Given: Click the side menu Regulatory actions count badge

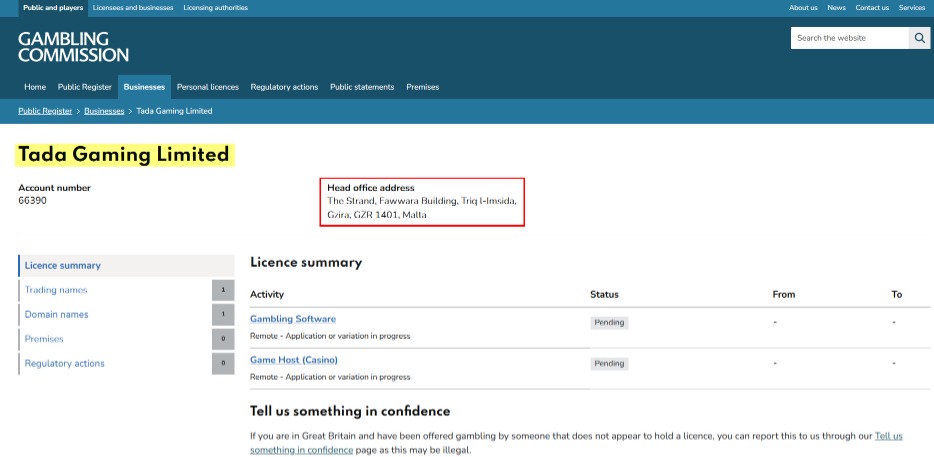Looking at the screenshot, I should [223, 363].
